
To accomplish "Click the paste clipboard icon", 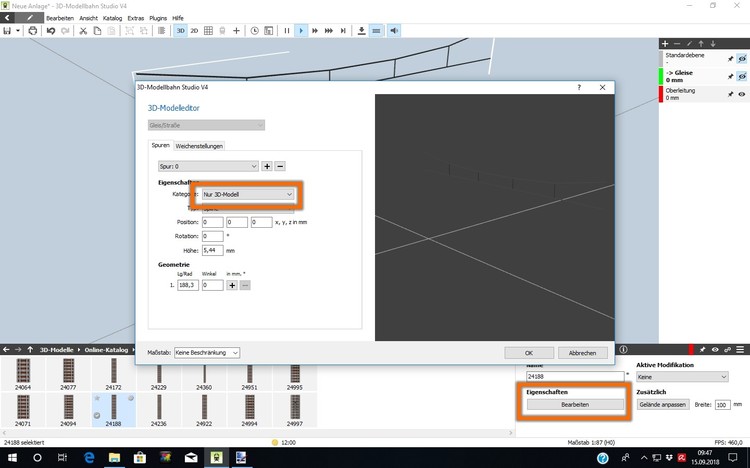I will 111,31.
